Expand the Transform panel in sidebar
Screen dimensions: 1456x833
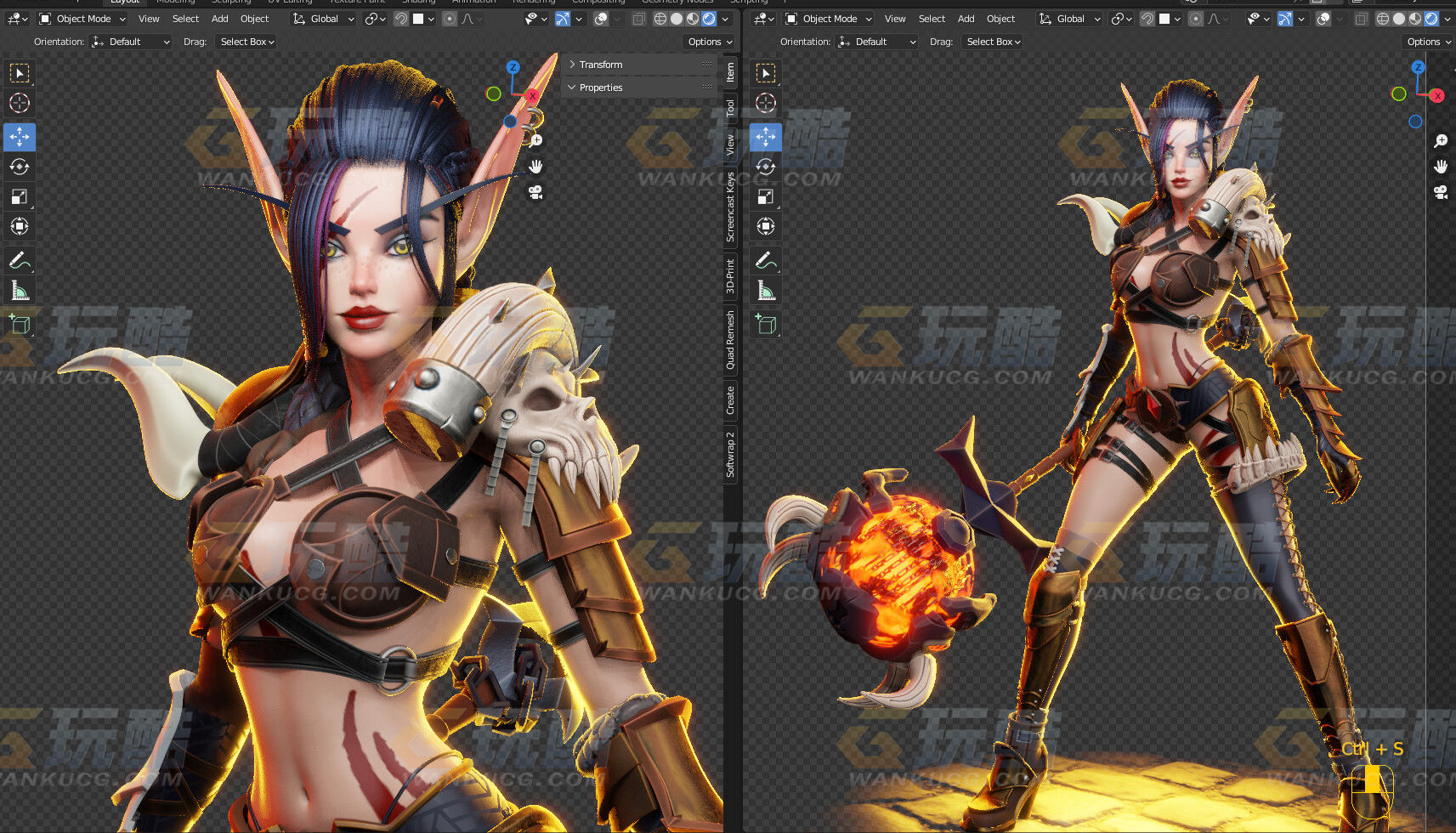pos(639,65)
